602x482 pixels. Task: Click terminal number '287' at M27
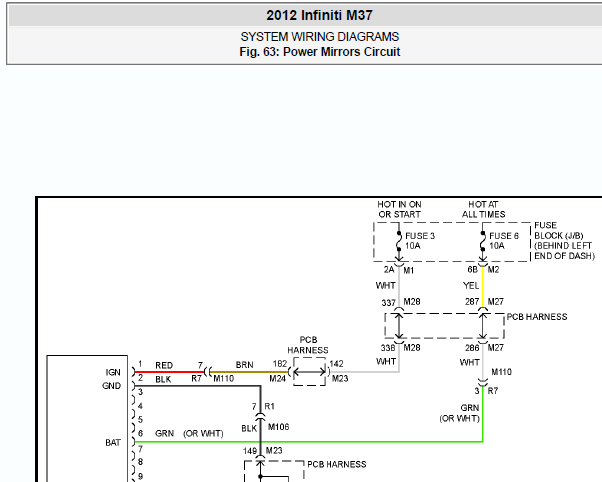(x=472, y=302)
